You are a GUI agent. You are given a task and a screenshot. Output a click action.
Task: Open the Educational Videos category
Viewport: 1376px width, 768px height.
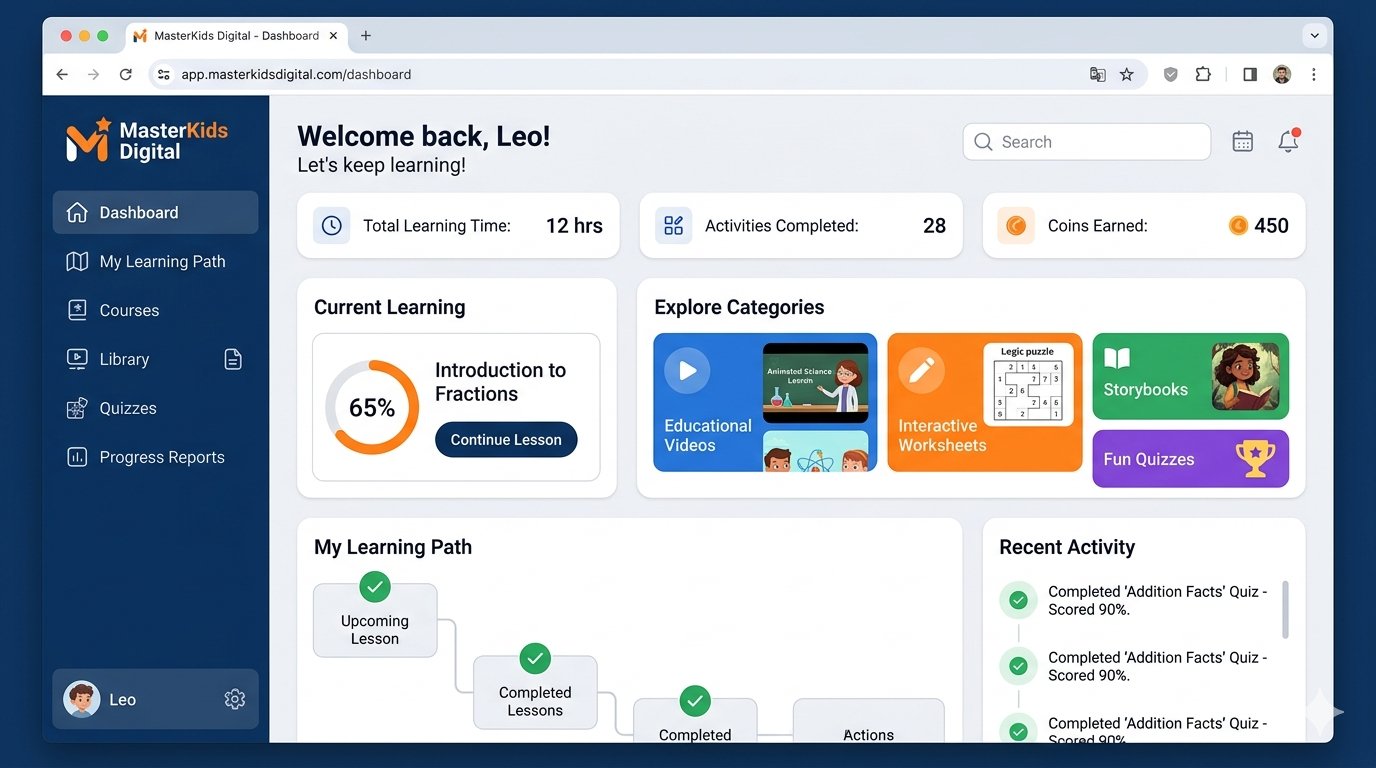point(765,402)
